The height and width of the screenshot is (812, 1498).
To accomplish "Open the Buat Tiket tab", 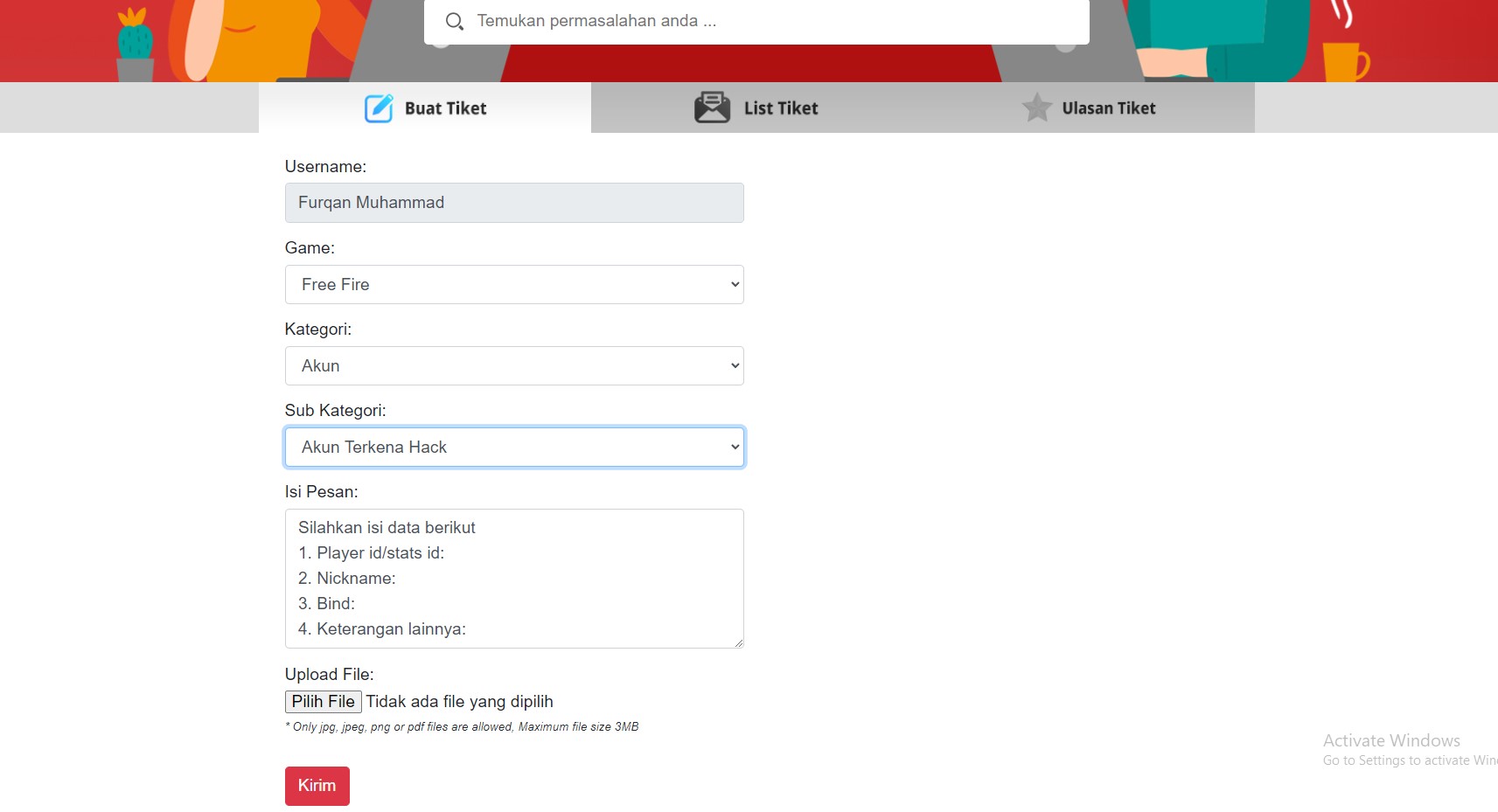I will click(425, 108).
